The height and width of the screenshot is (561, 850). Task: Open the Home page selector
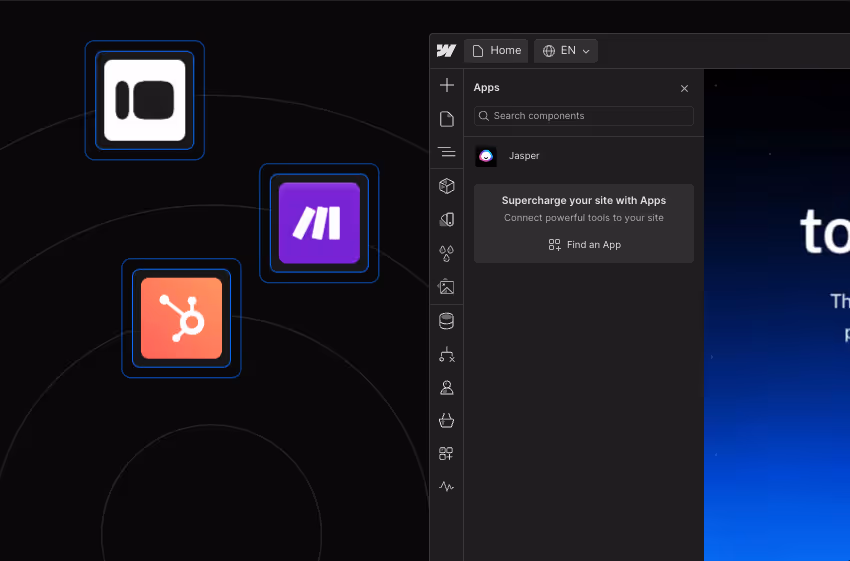click(496, 50)
